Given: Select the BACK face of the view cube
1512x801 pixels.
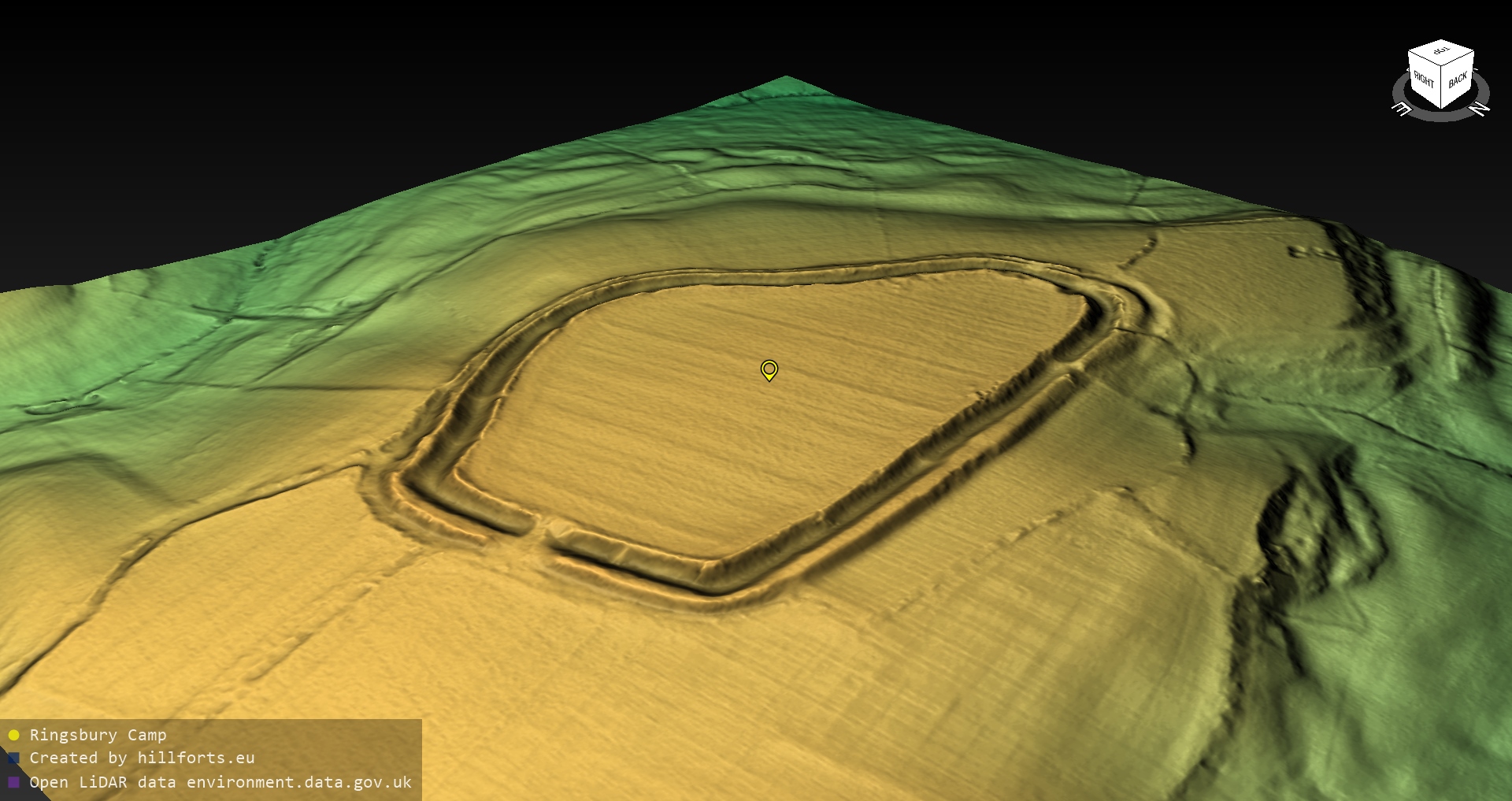Looking at the screenshot, I should (x=1458, y=79).
